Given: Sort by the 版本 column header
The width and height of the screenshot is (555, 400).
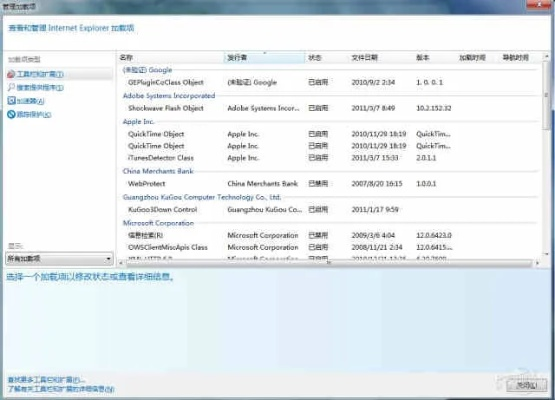Looking at the screenshot, I should (434, 57).
